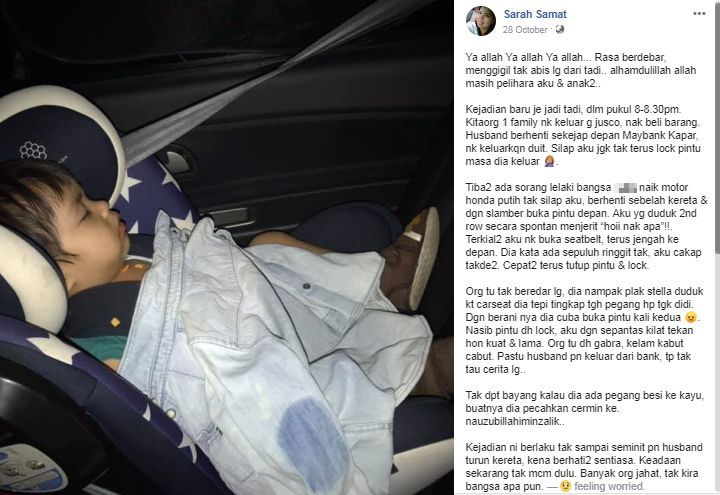Screen dimensions: 720x495
Task: Open the sleeping child photo
Action: coord(227,248)
